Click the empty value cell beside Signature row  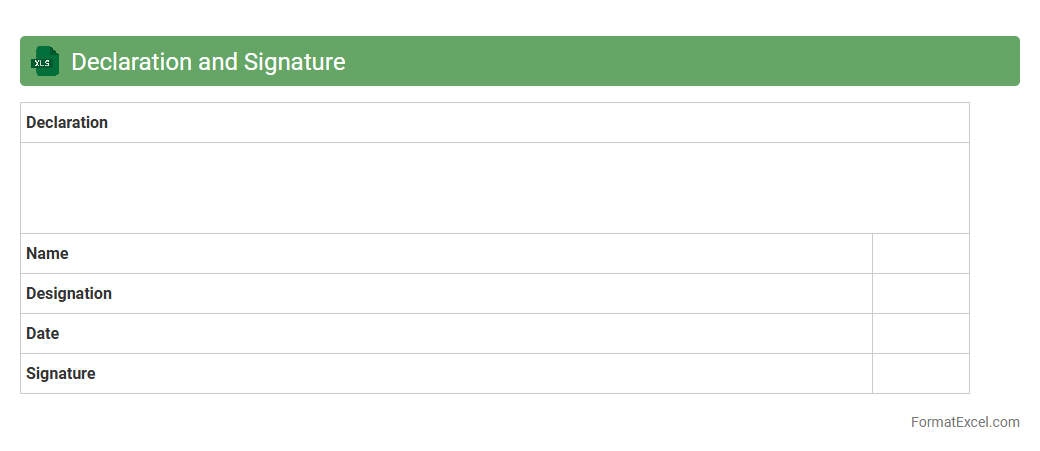click(920, 374)
